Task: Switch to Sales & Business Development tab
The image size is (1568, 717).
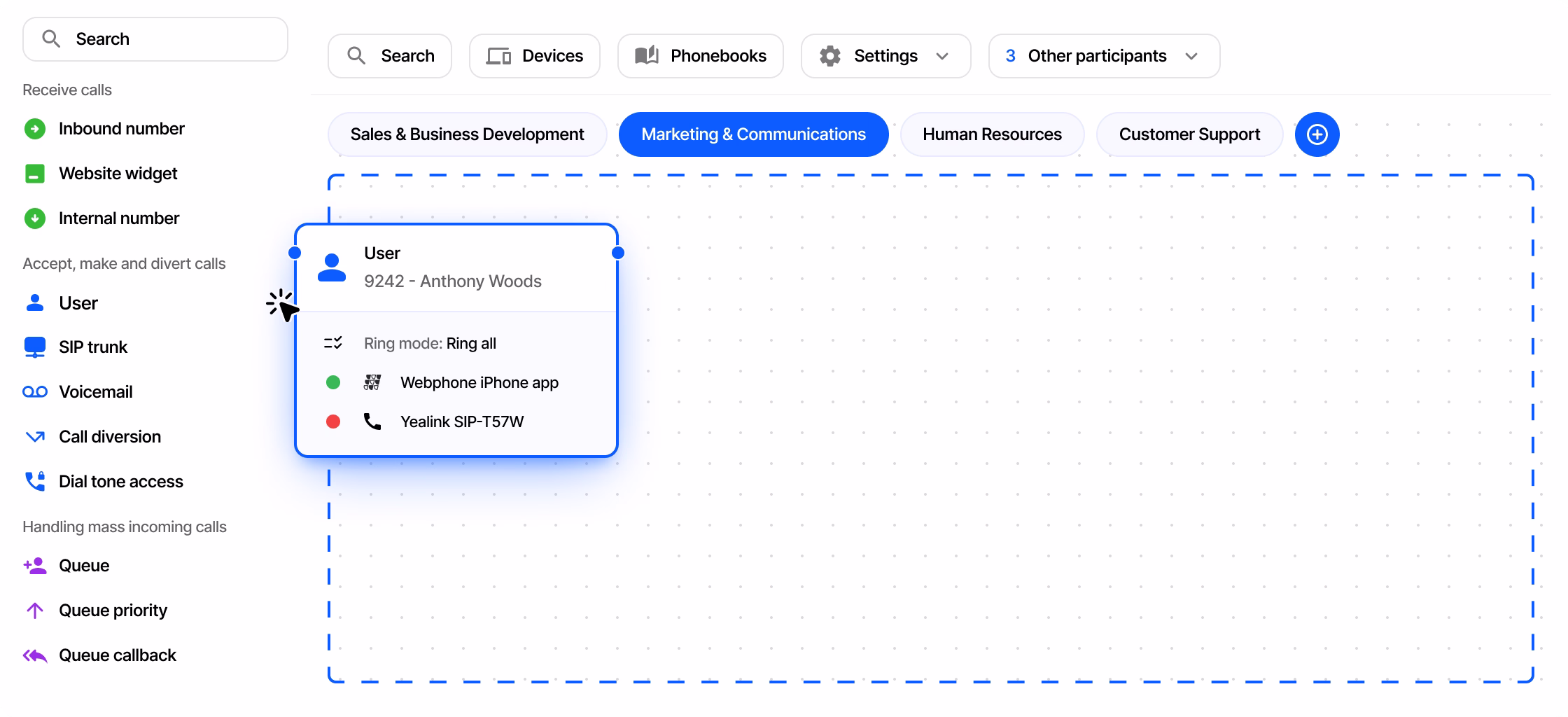Action: point(468,134)
